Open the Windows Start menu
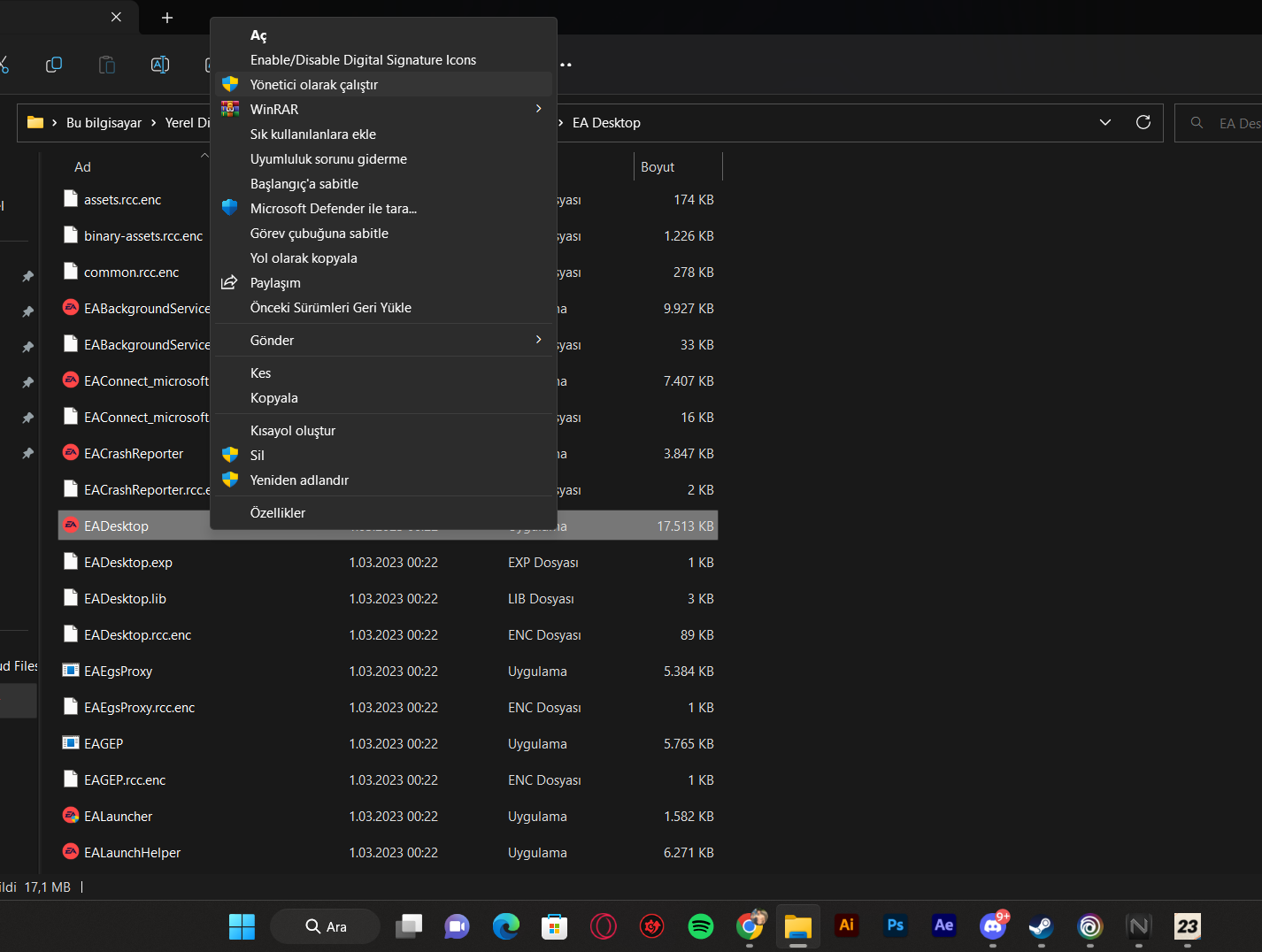 pyautogui.click(x=242, y=926)
